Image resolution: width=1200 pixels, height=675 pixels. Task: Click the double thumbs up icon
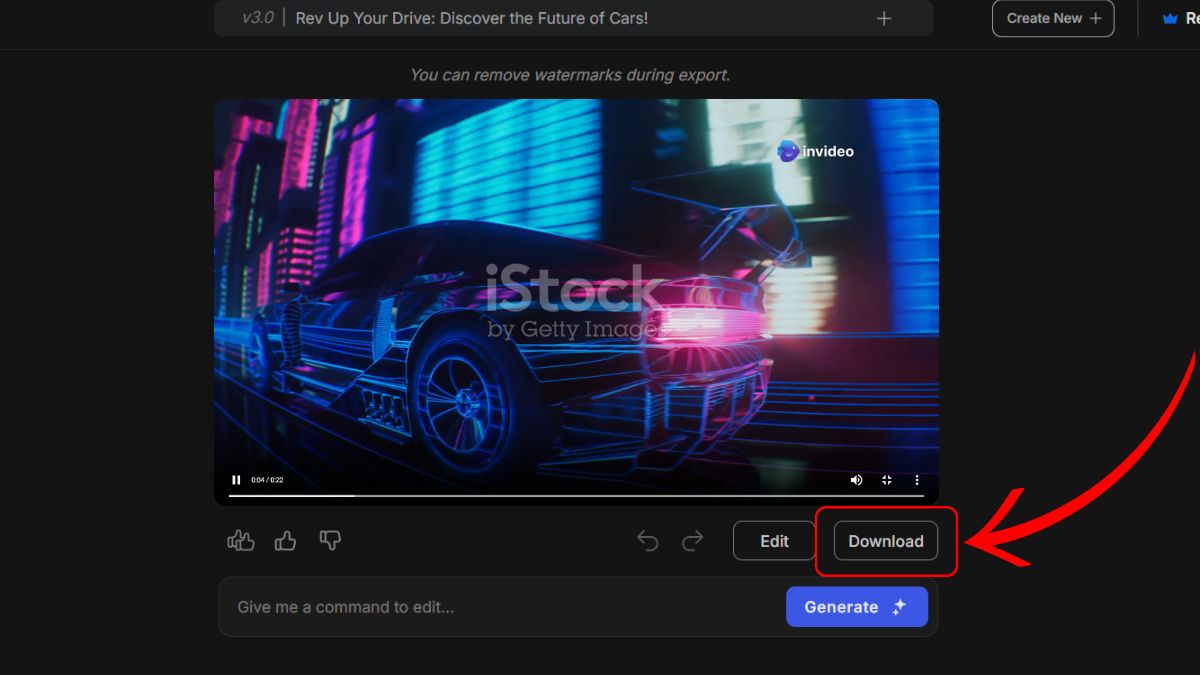point(241,541)
